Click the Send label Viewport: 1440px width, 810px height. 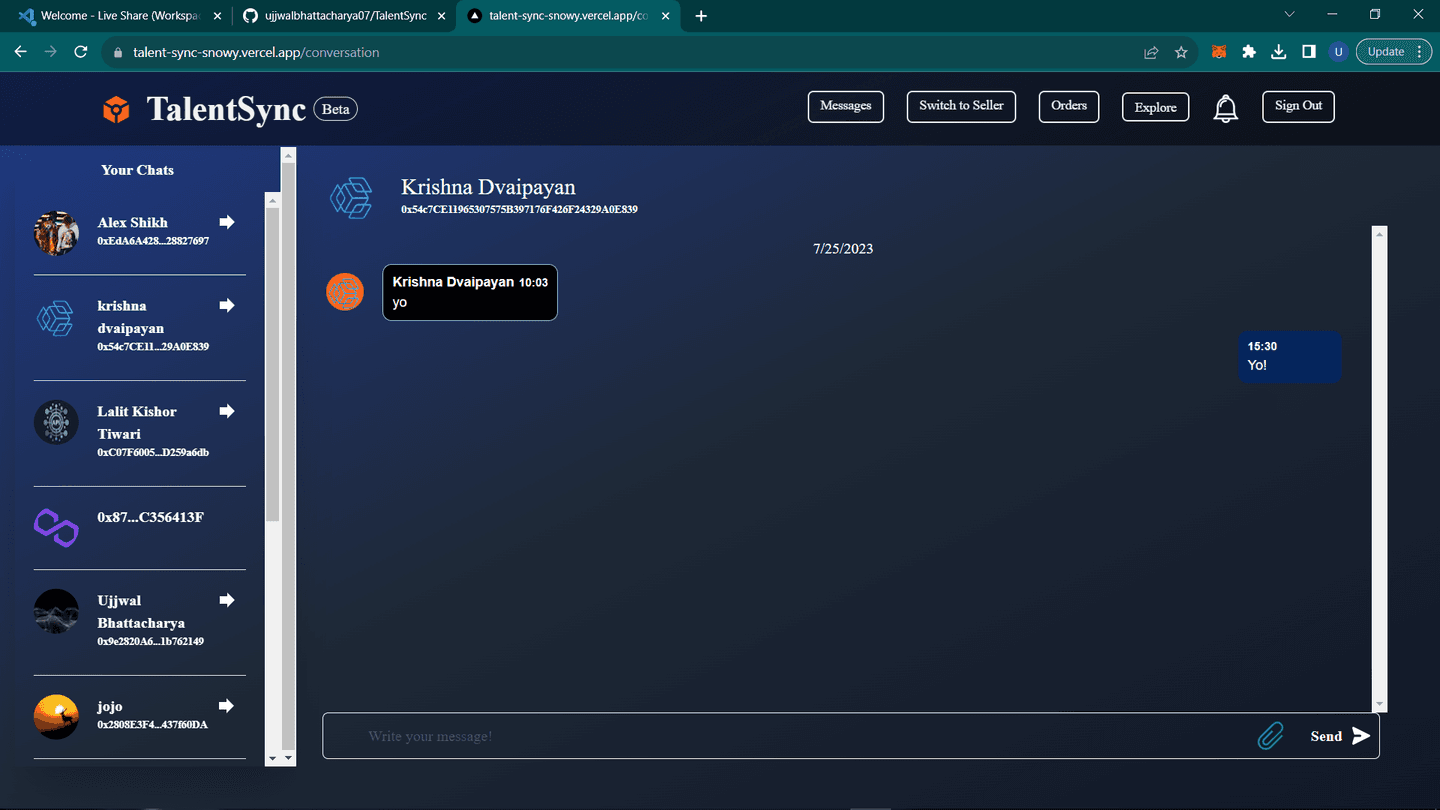[x=1326, y=736]
